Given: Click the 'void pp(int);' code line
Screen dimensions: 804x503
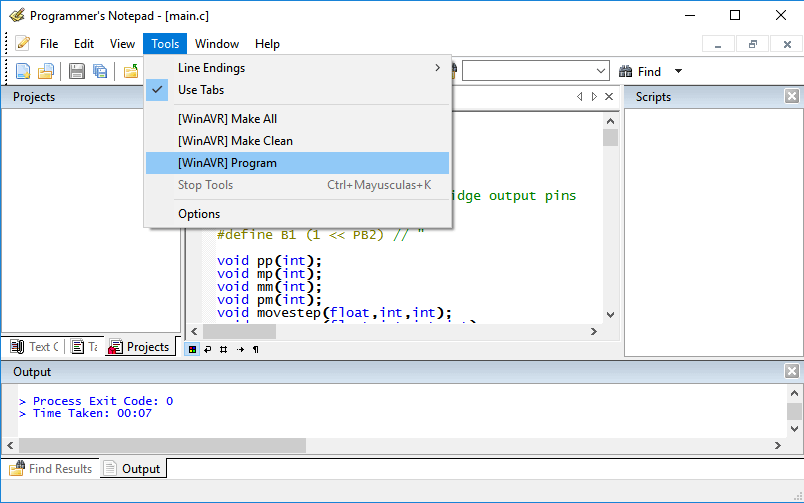Looking at the screenshot, I should point(269,260).
